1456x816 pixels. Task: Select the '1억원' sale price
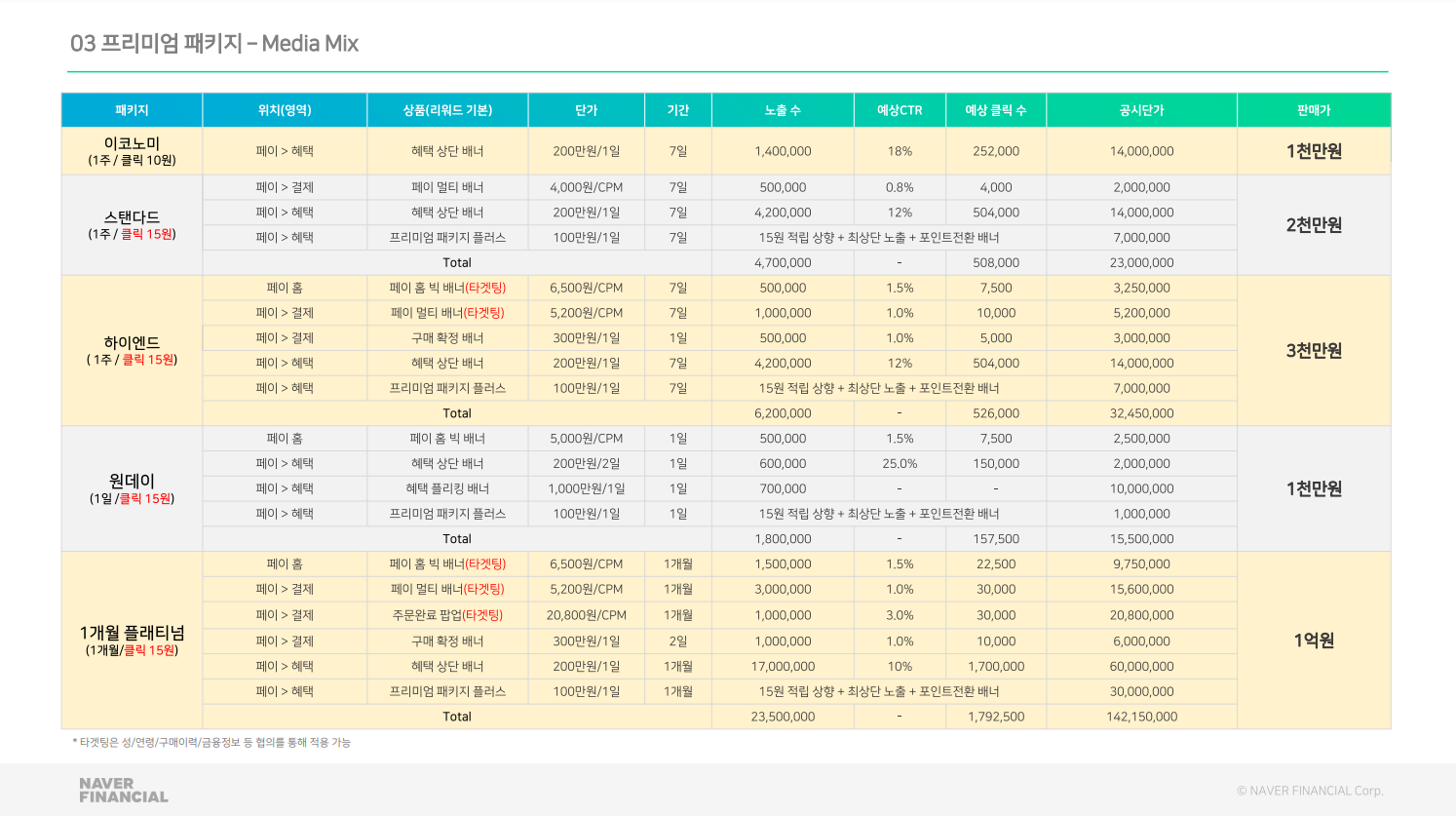1314,641
